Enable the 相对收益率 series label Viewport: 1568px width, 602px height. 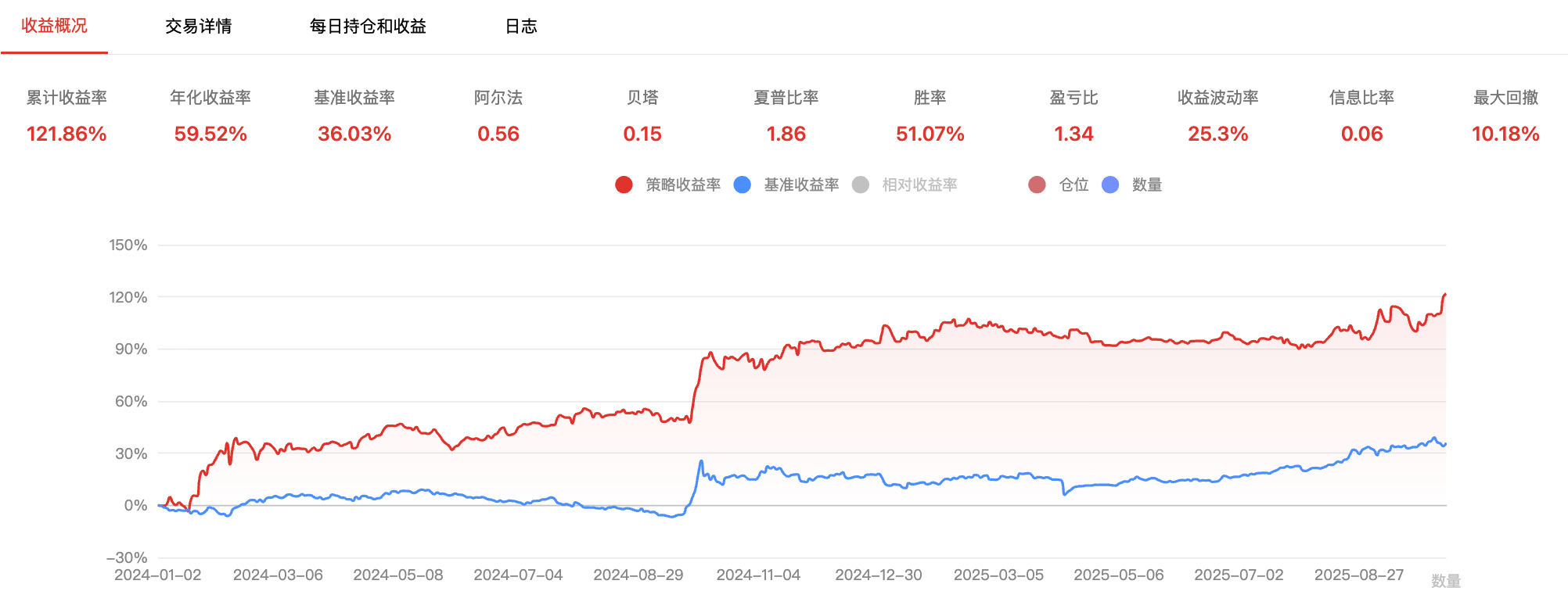919,185
